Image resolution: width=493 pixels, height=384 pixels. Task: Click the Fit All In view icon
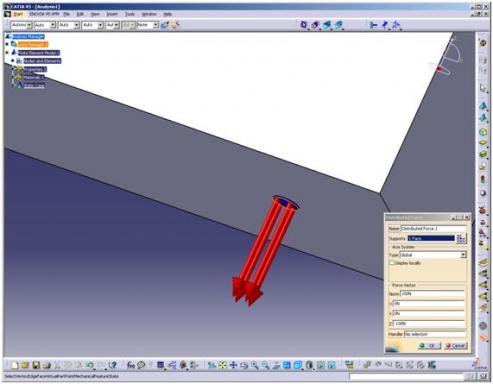222,365
